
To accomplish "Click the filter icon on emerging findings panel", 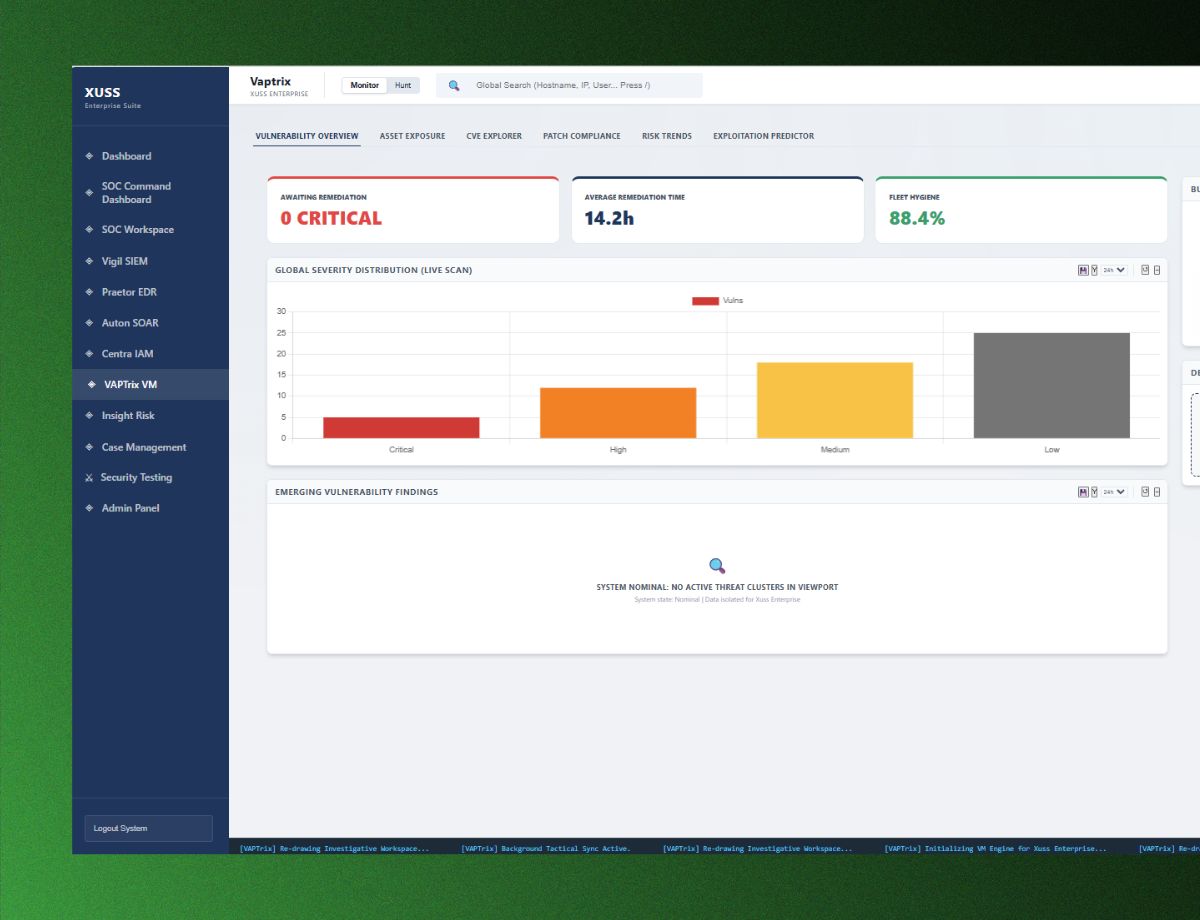I will click(1093, 491).
